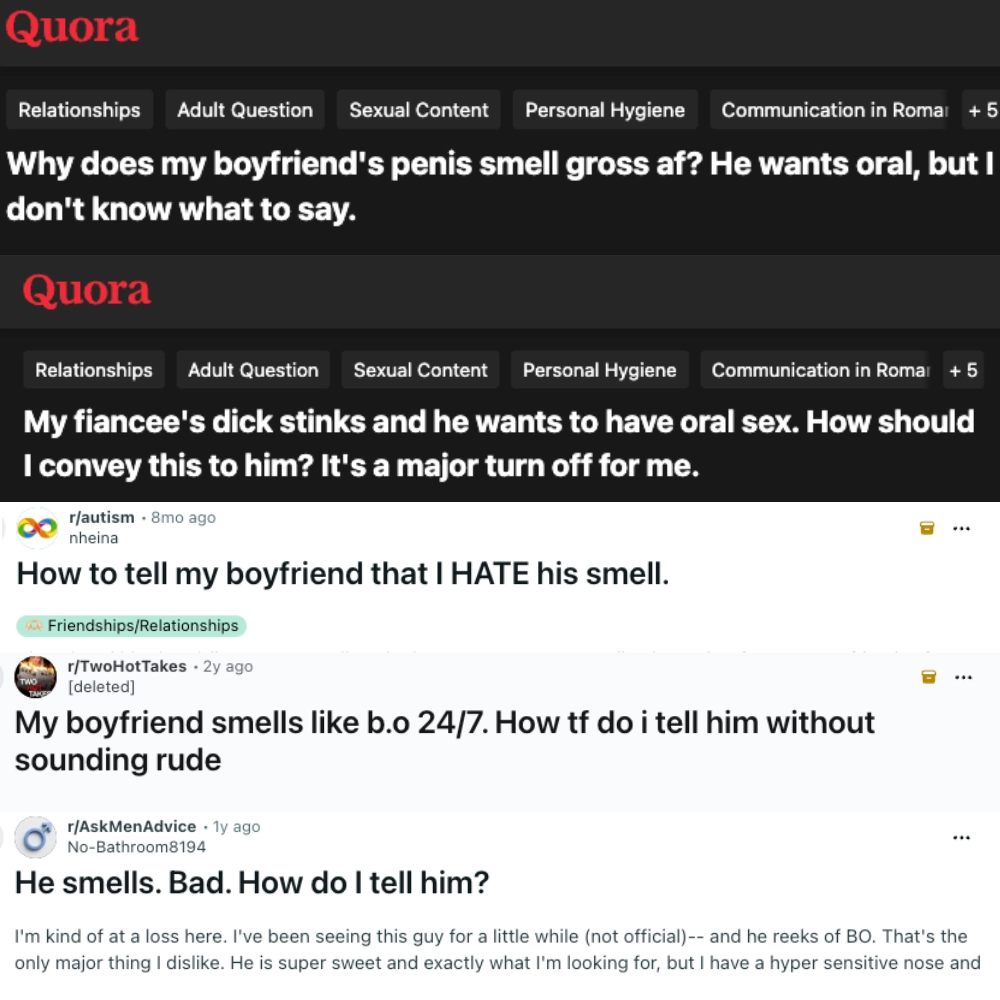Screen dimensions: 1000x1000
Task: Open more options on r/TwoHotTakes post
Action: coord(963,677)
